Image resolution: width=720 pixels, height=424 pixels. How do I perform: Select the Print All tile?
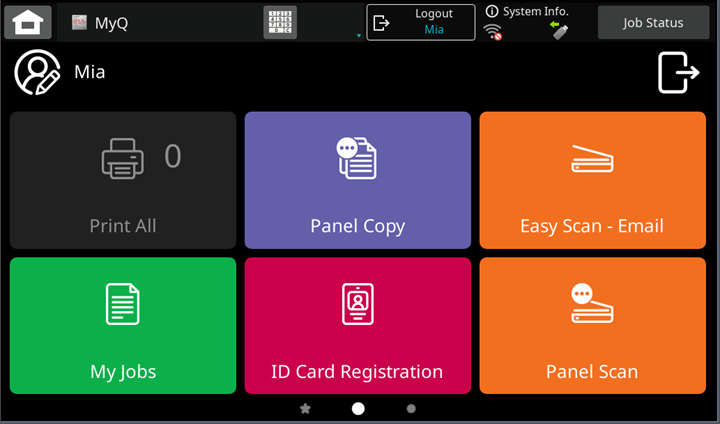pos(123,180)
